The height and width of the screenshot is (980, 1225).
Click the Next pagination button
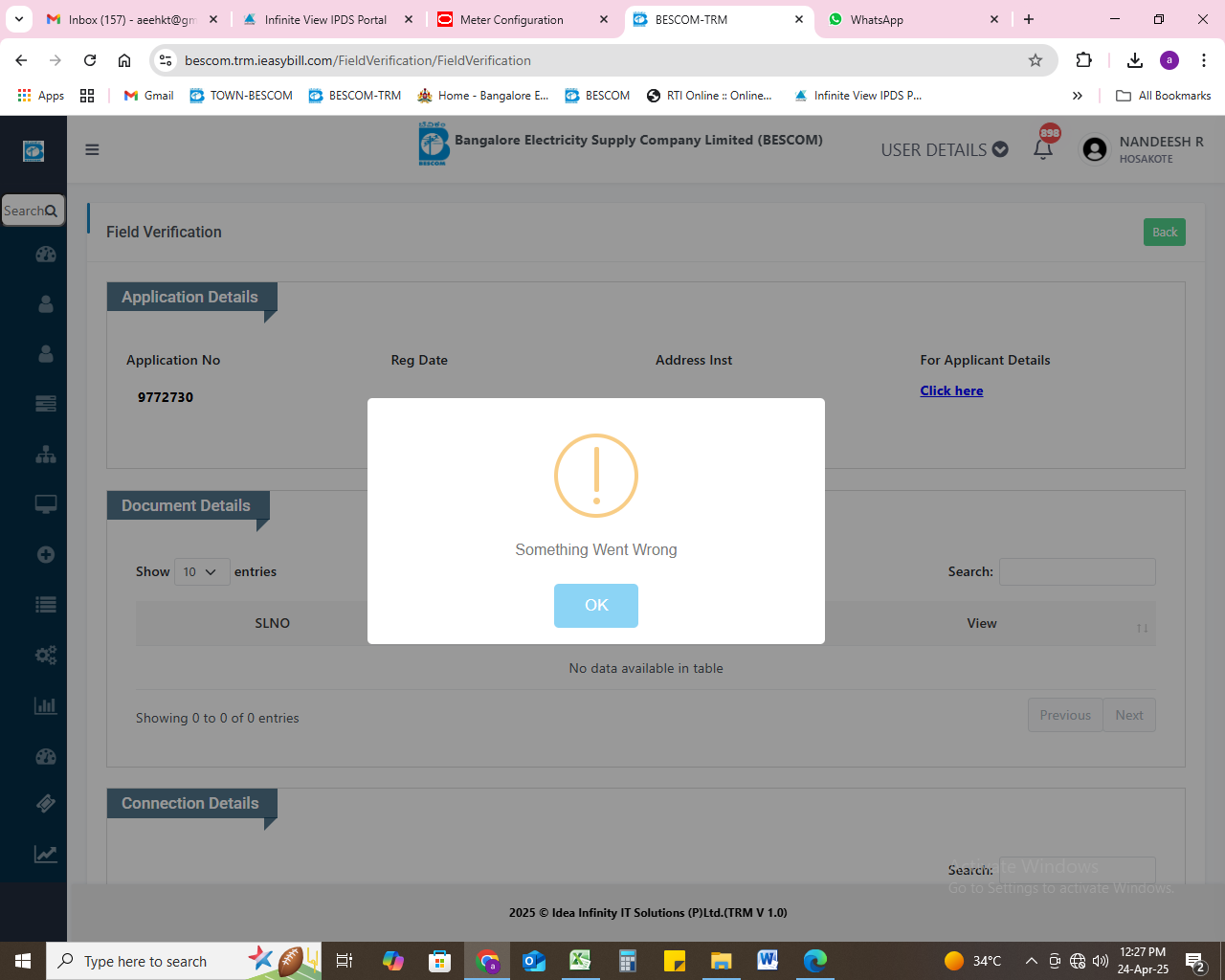click(x=1129, y=715)
